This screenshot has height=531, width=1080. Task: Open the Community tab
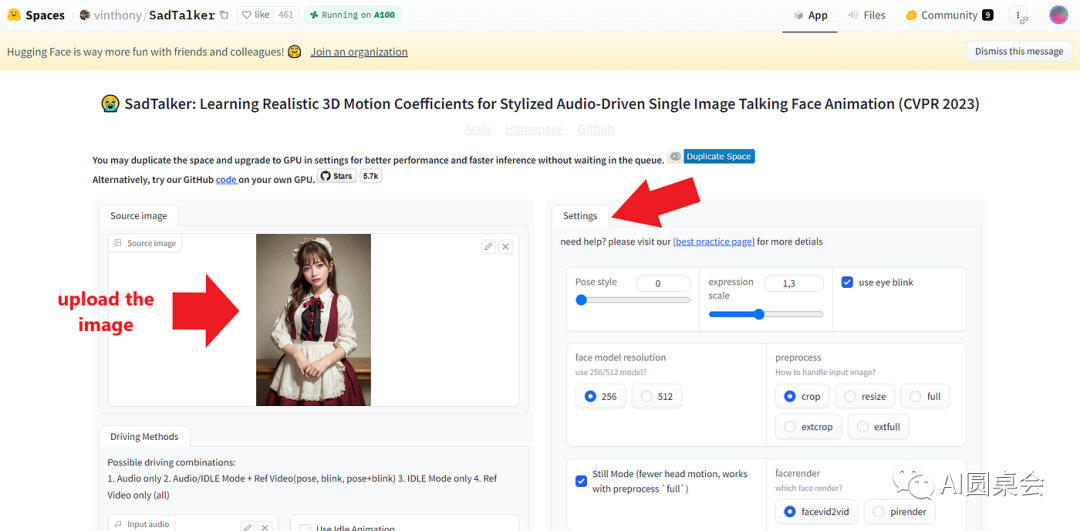948,15
